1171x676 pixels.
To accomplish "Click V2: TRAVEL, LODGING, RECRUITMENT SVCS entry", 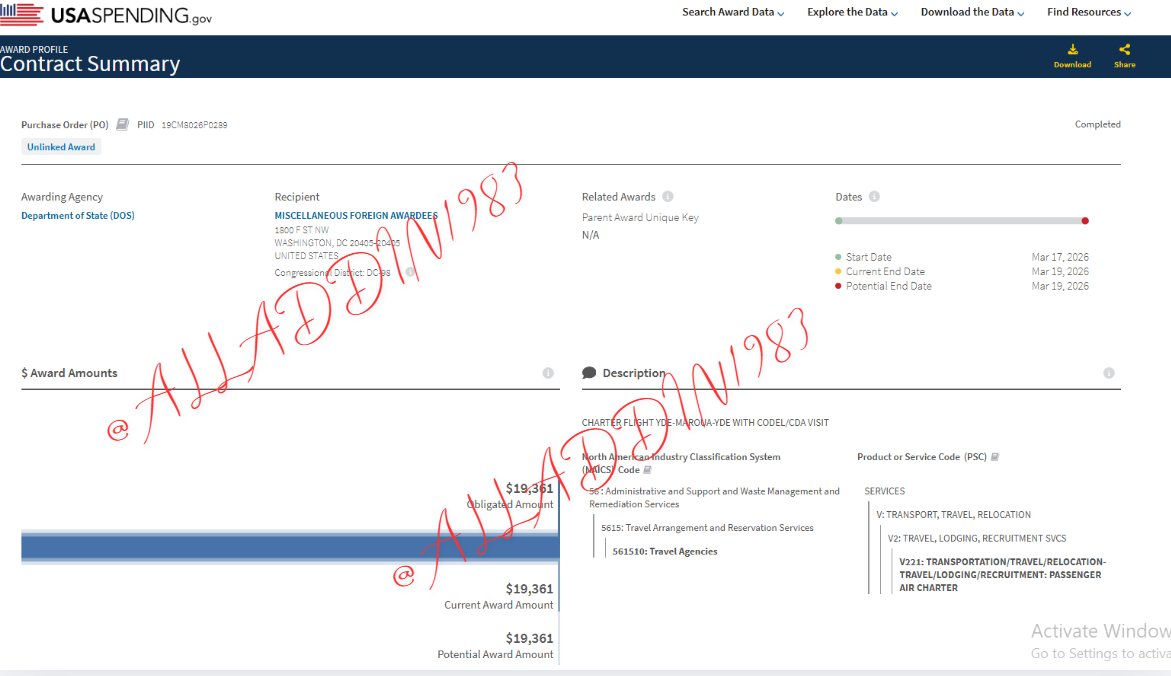I will pos(977,538).
